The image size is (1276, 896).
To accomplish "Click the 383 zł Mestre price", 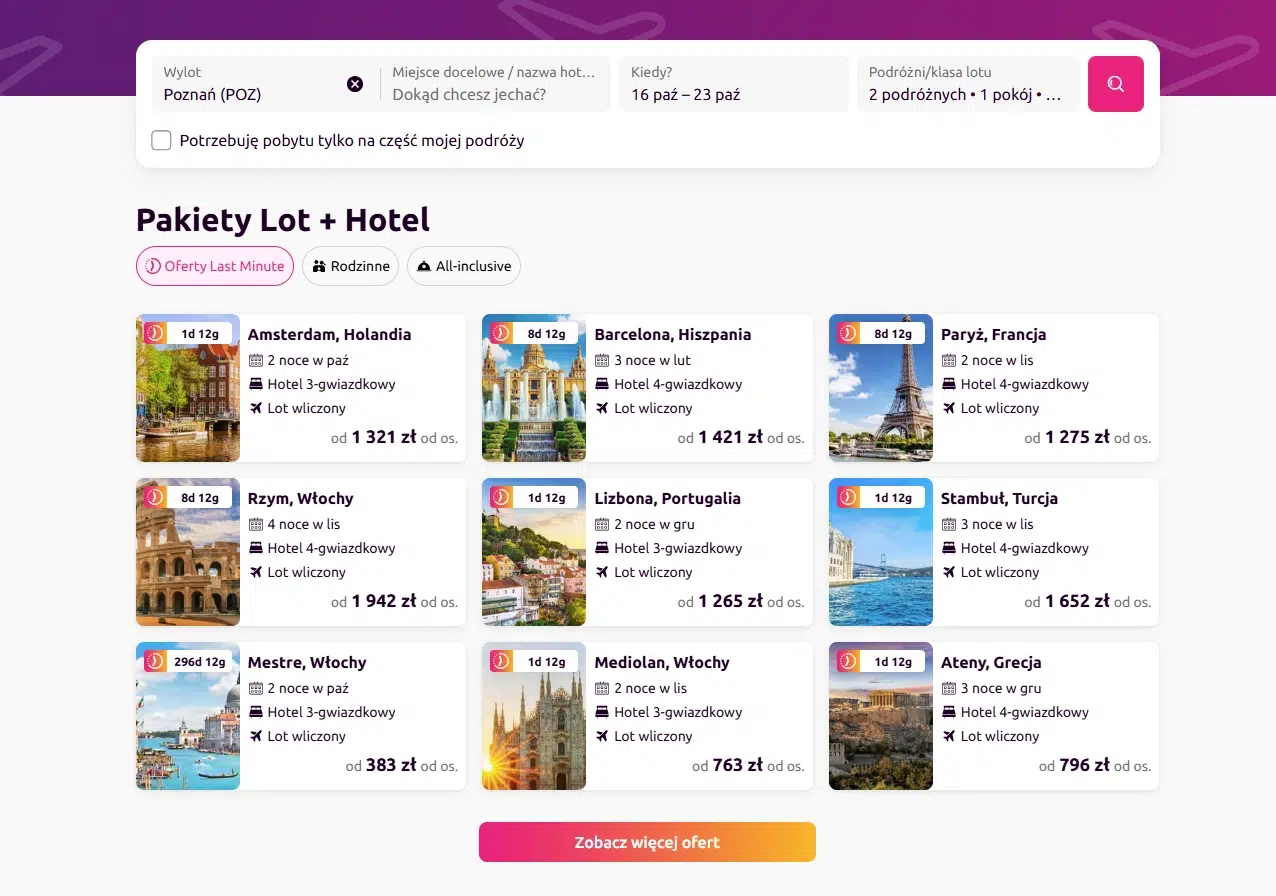I will click(391, 765).
